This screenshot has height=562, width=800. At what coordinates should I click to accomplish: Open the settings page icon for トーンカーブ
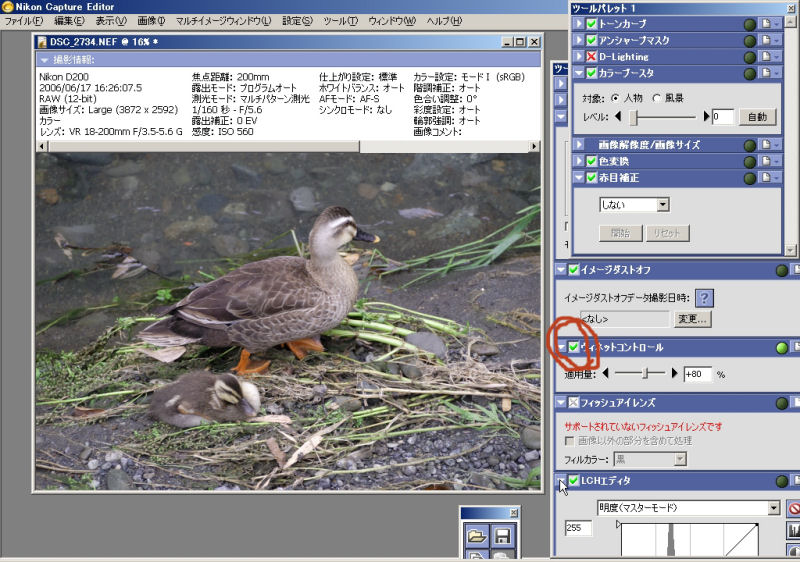coord(765,24)
